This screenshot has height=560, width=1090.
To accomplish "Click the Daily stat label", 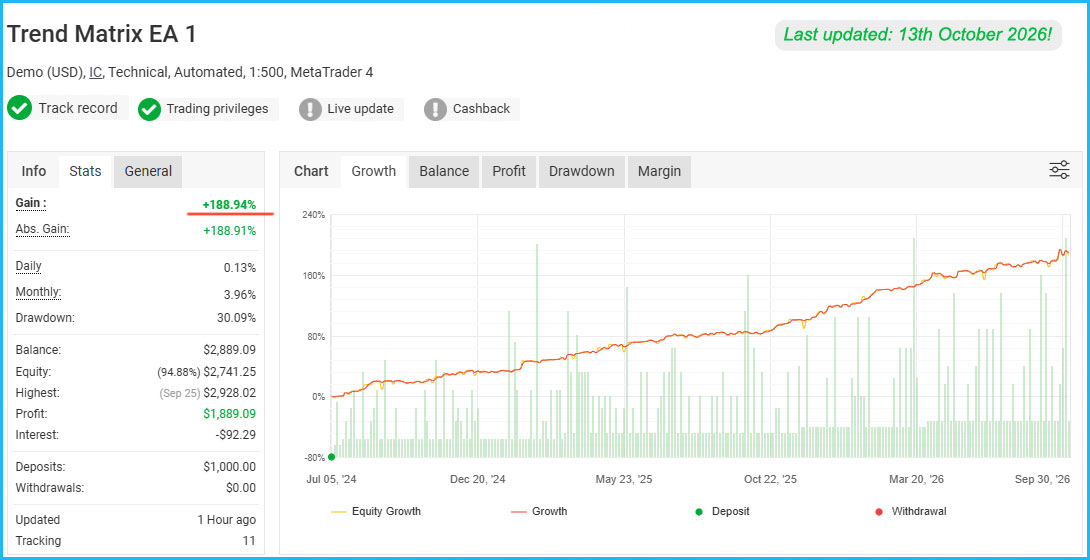I will click(29, 266).
